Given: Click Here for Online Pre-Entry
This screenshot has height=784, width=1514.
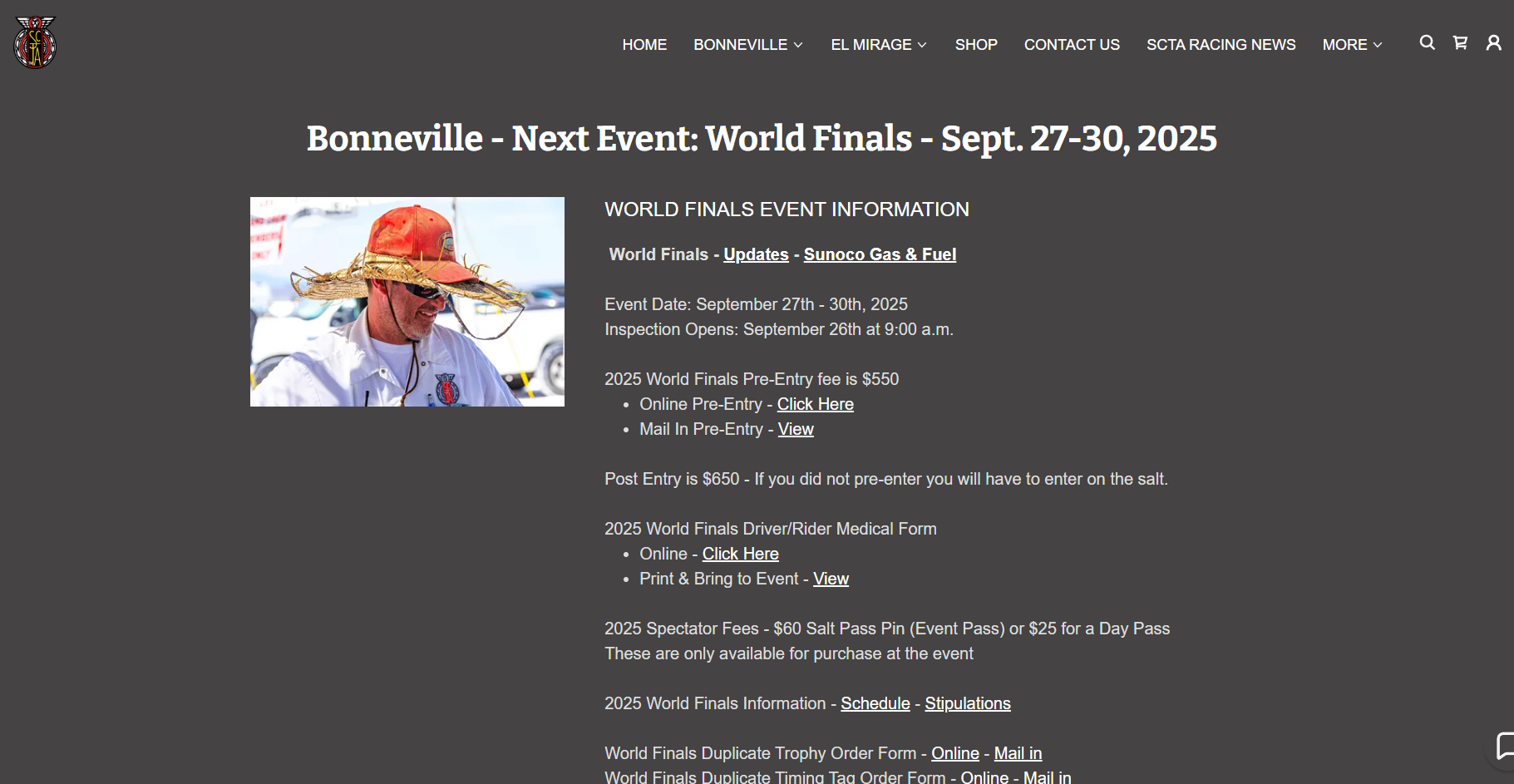Looking at the screenshot, I should [x=815, y=404].
